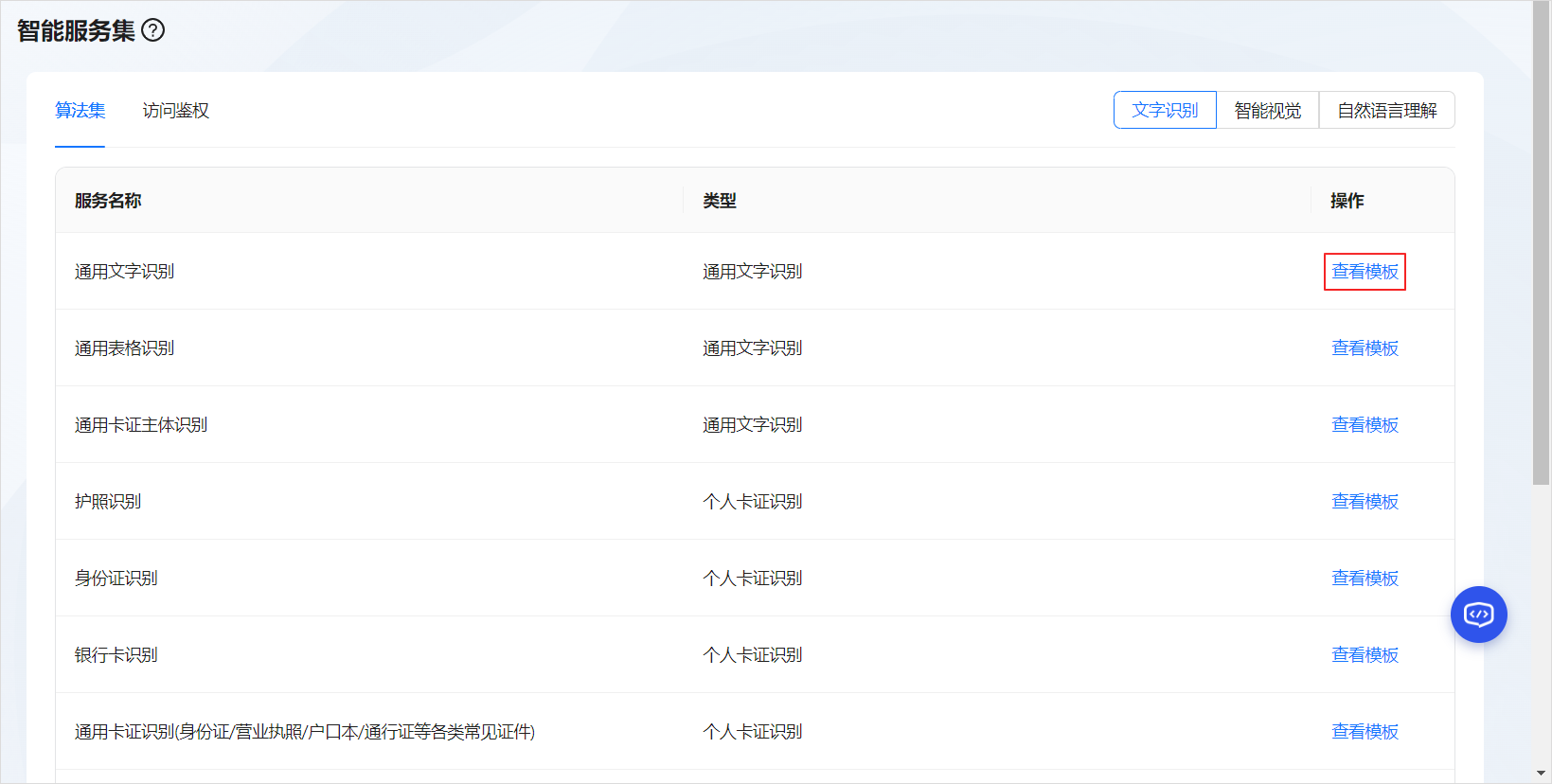View template for 护照识别
Screen dimensions: 1552x784
click(1365, 502)
